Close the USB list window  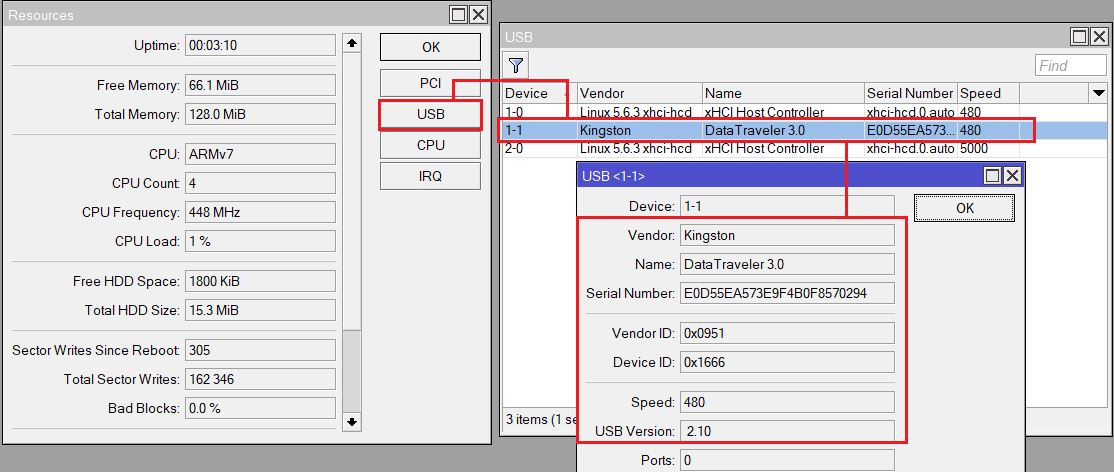[x=1099, y=36]
